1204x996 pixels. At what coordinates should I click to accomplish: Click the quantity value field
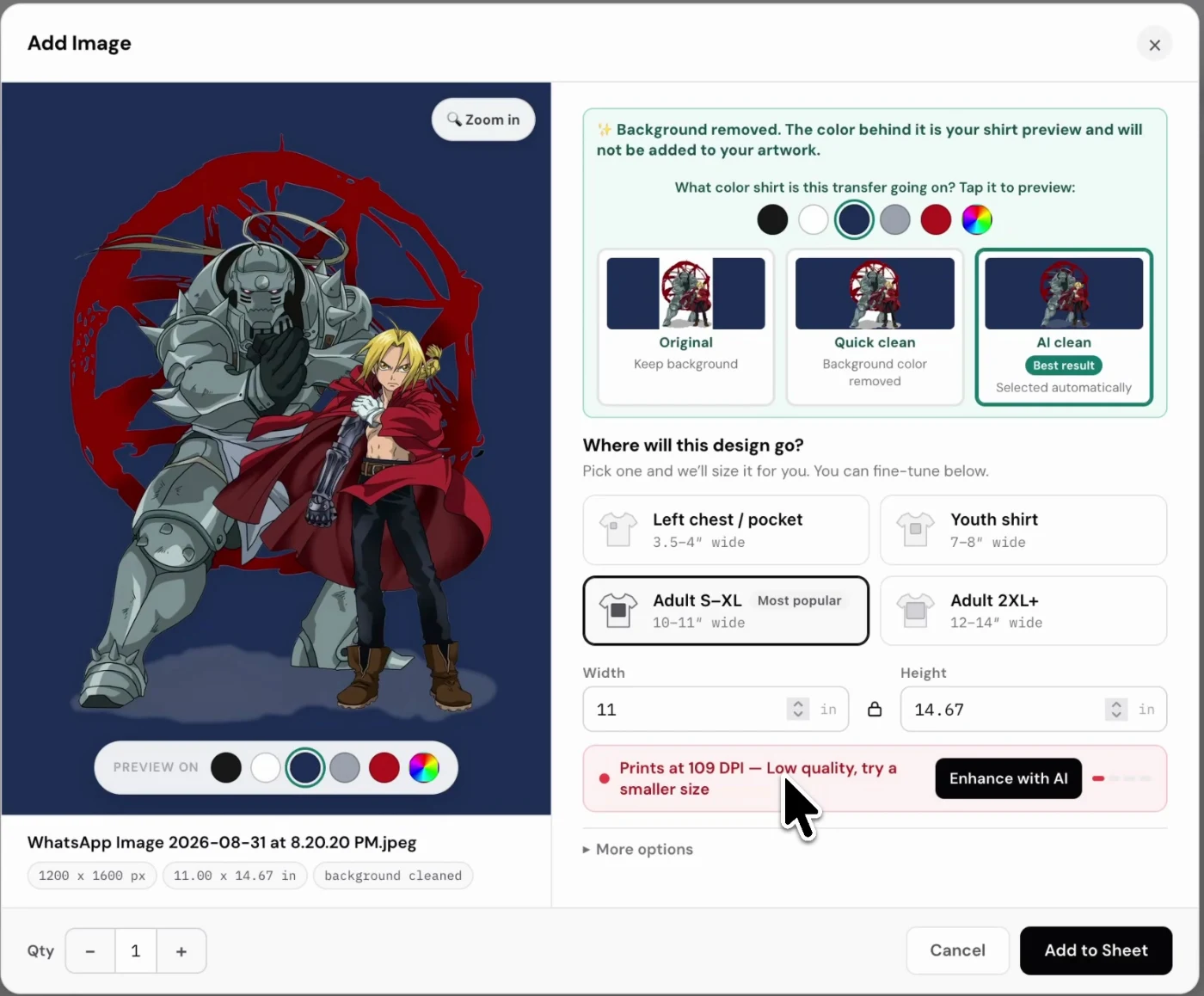[136, 951]
